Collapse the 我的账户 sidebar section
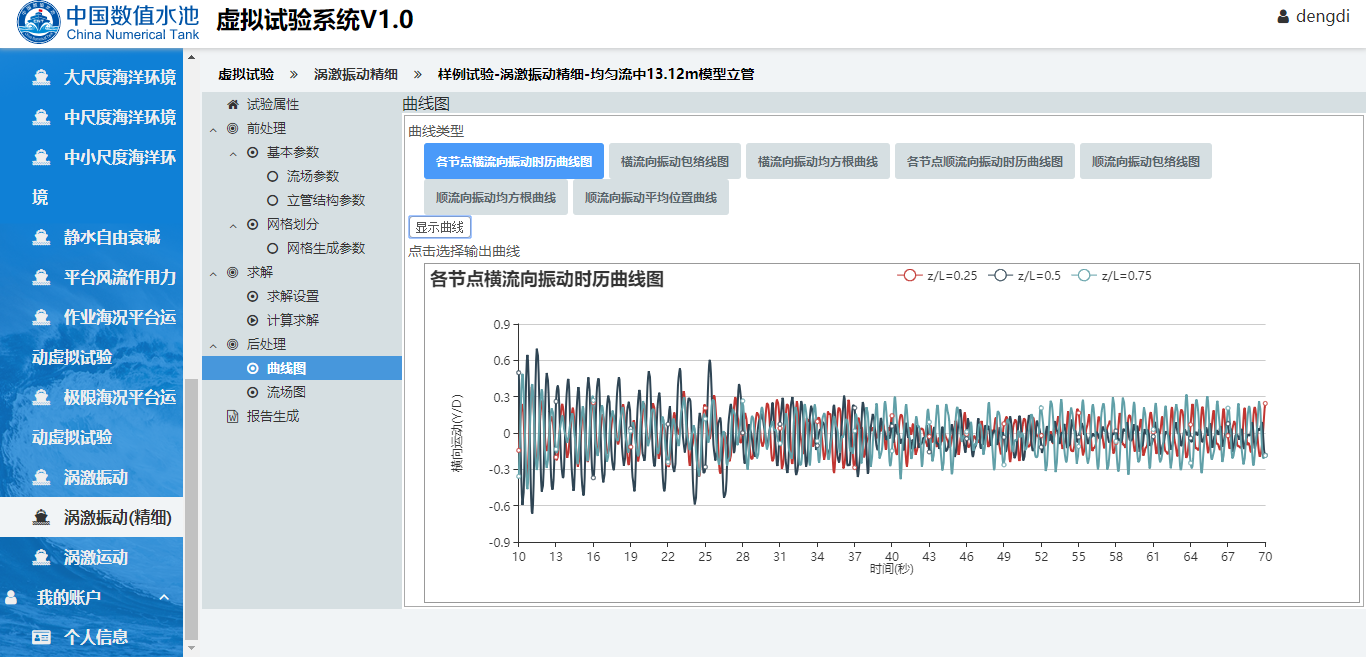 [164, 598]
